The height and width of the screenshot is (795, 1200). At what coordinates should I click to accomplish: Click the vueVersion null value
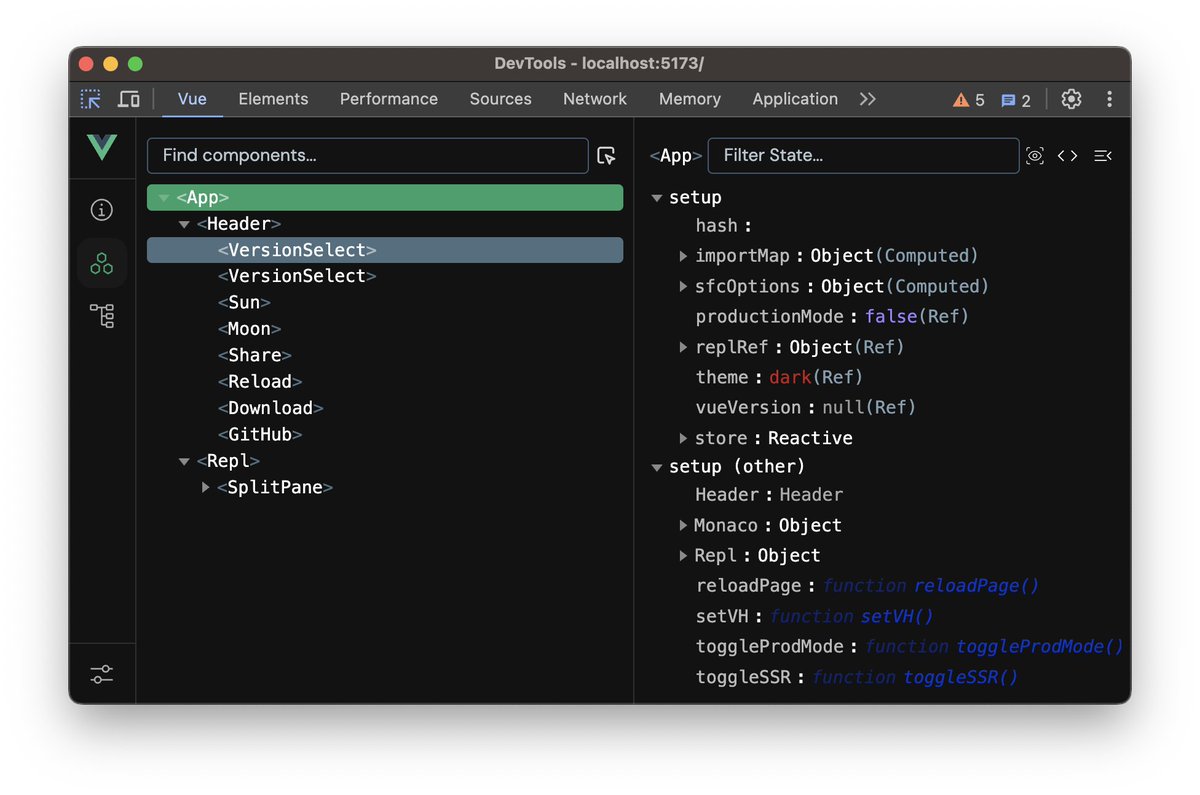[x=843, y=407]
